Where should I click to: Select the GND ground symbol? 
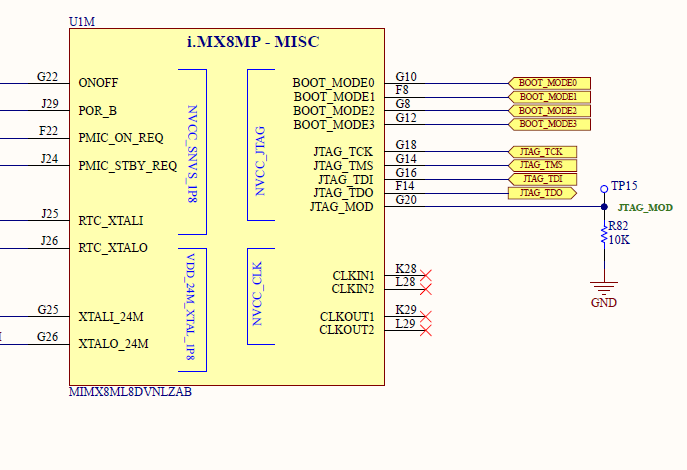(604, 288)
